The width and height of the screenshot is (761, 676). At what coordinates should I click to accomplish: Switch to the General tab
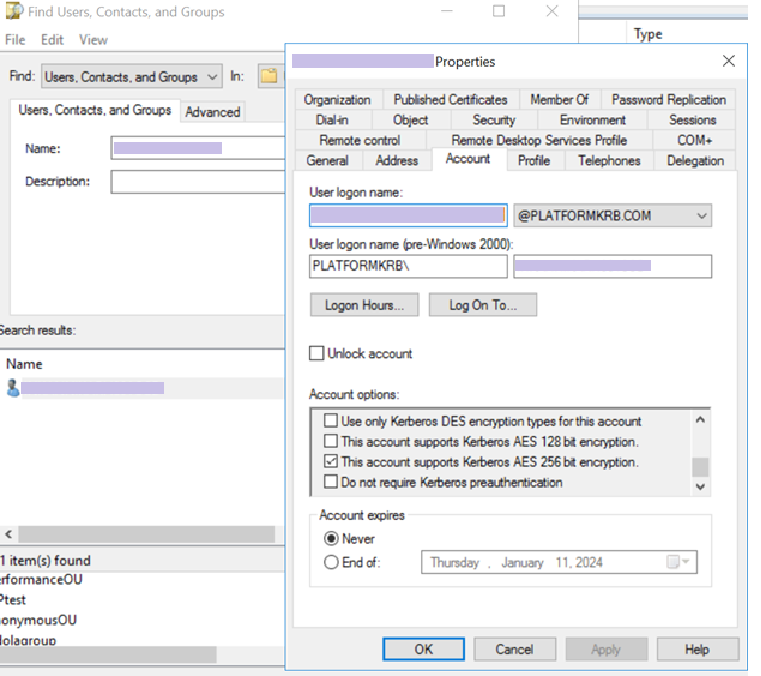pyautogui.click(x=328, y=161)
